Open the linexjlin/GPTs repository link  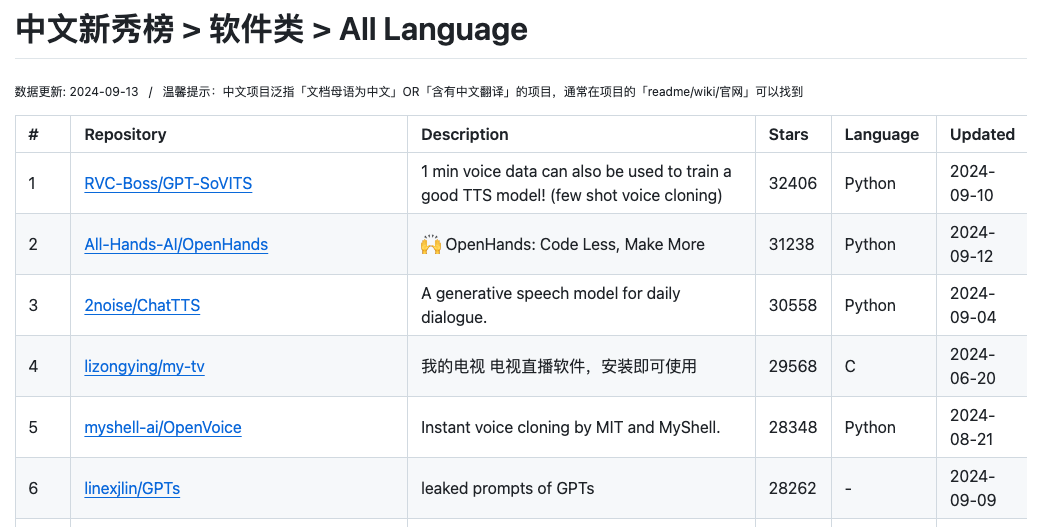point(132,488)
